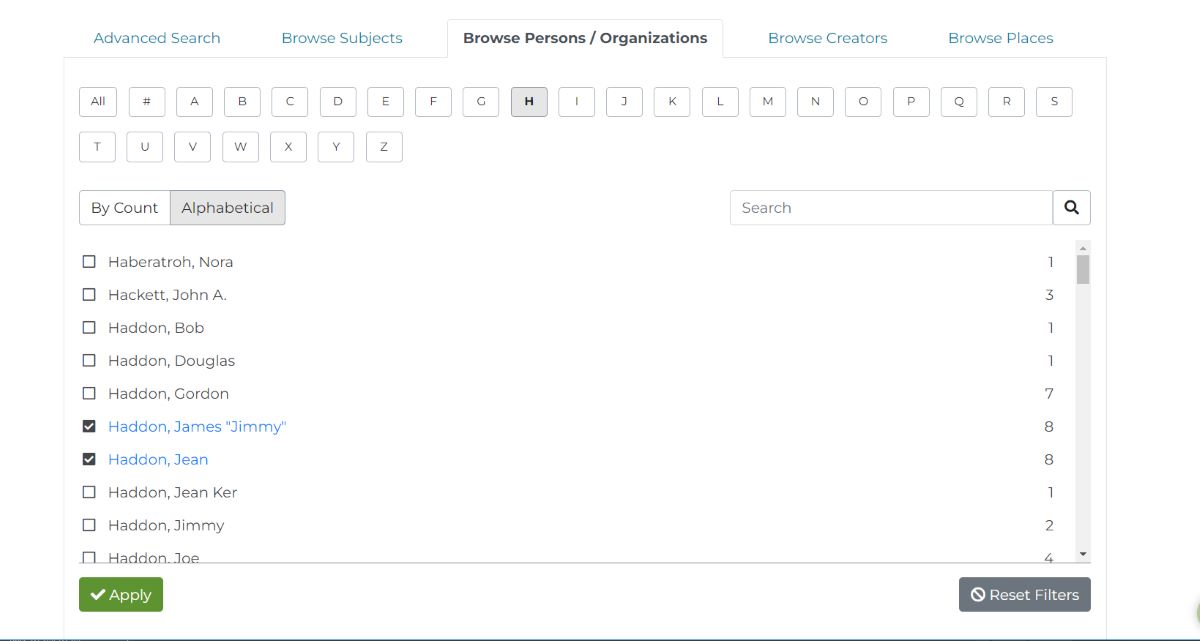Image resolution: width=1200 pixels, height=641 pixels.
Task: Check the Haberatroh, Nora checkbox
Action: pos(89,262)
